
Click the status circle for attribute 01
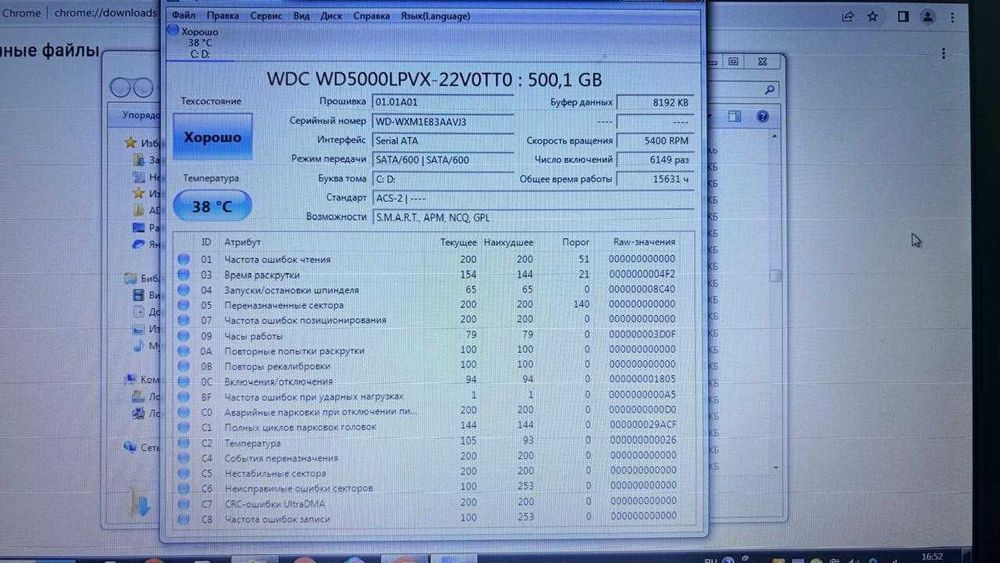(184, 259)
